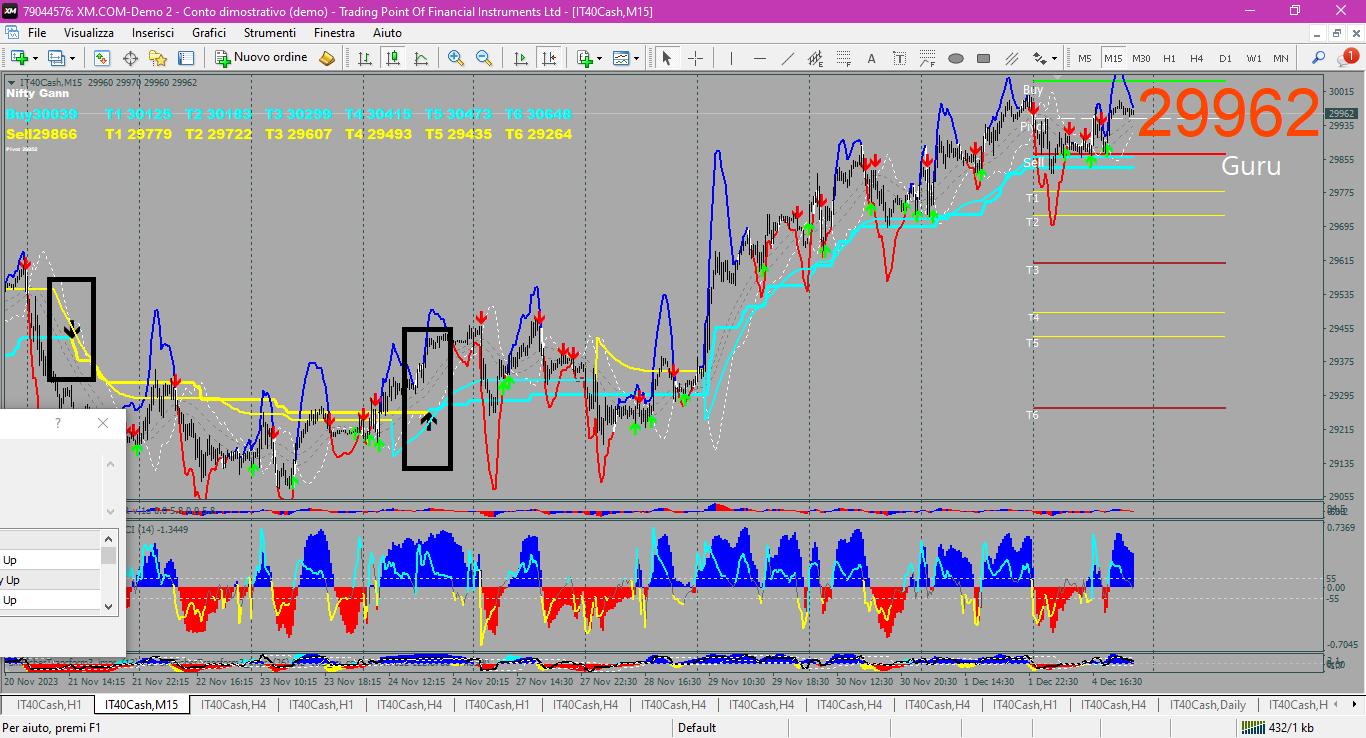Screen dimensions: 1366x738
Task: Switch to candlestick chart type
Action: click(393, 58)
